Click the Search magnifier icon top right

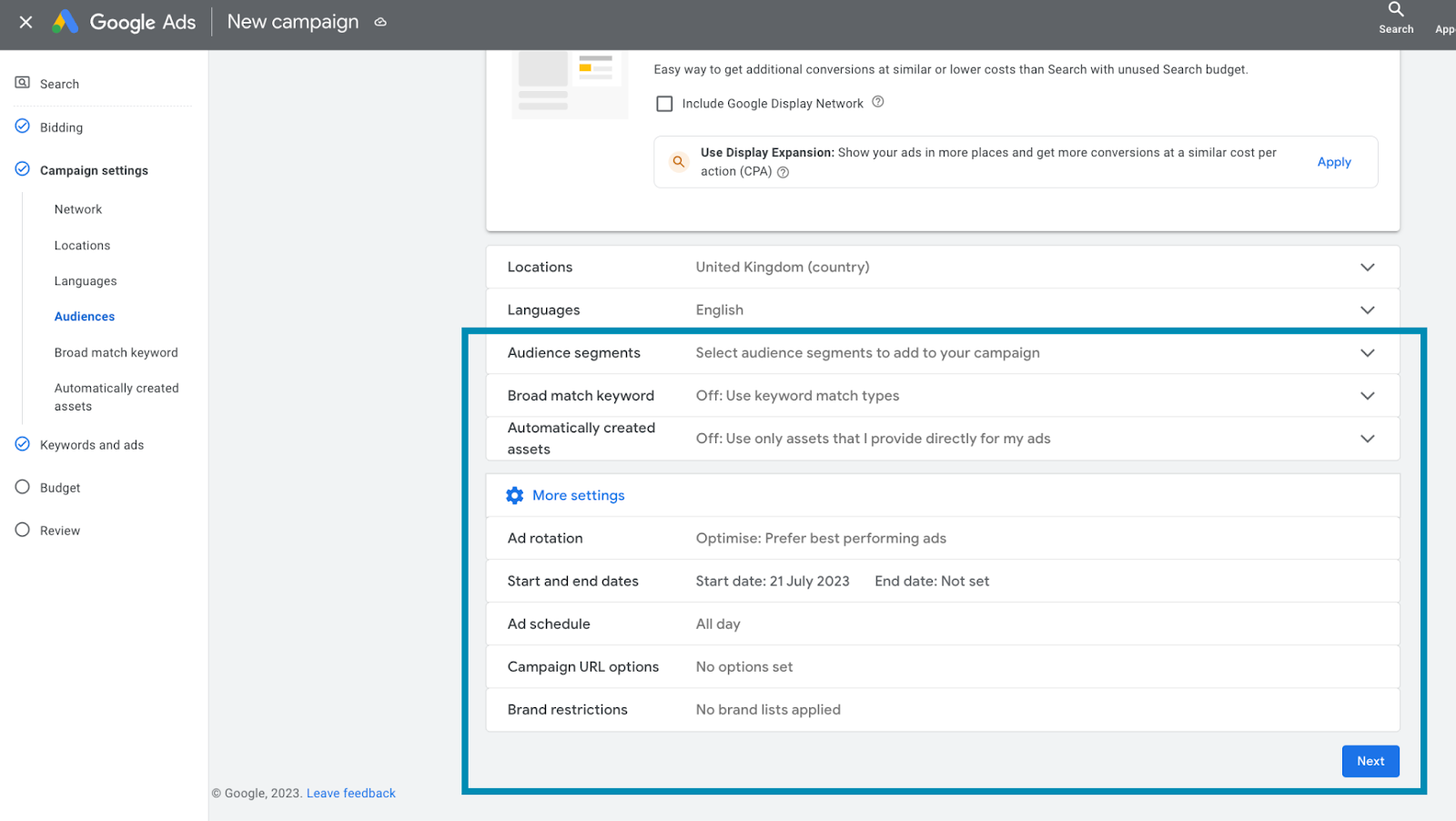1396,10
